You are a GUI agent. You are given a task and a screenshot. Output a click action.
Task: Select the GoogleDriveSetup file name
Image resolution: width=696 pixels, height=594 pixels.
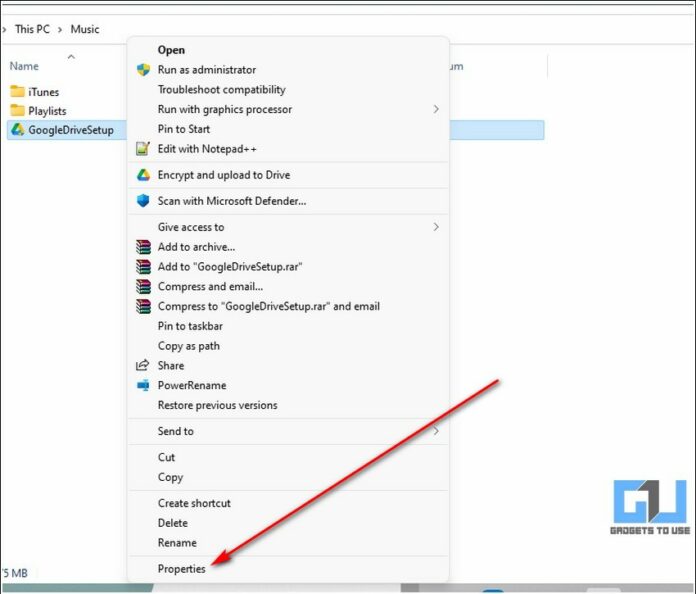(x=71, y=130)
